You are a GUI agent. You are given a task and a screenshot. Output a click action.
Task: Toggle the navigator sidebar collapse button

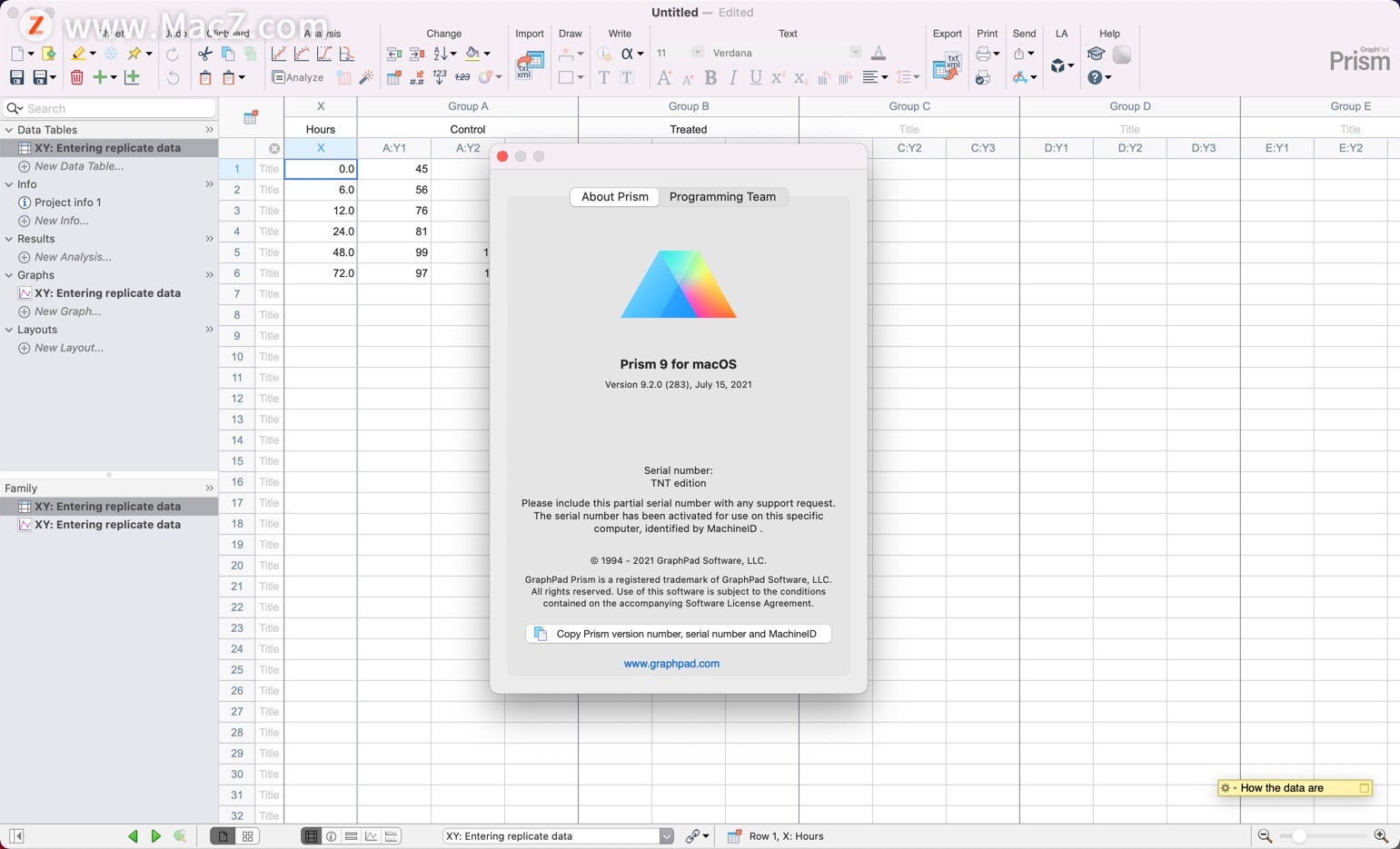tap(16, 836)
